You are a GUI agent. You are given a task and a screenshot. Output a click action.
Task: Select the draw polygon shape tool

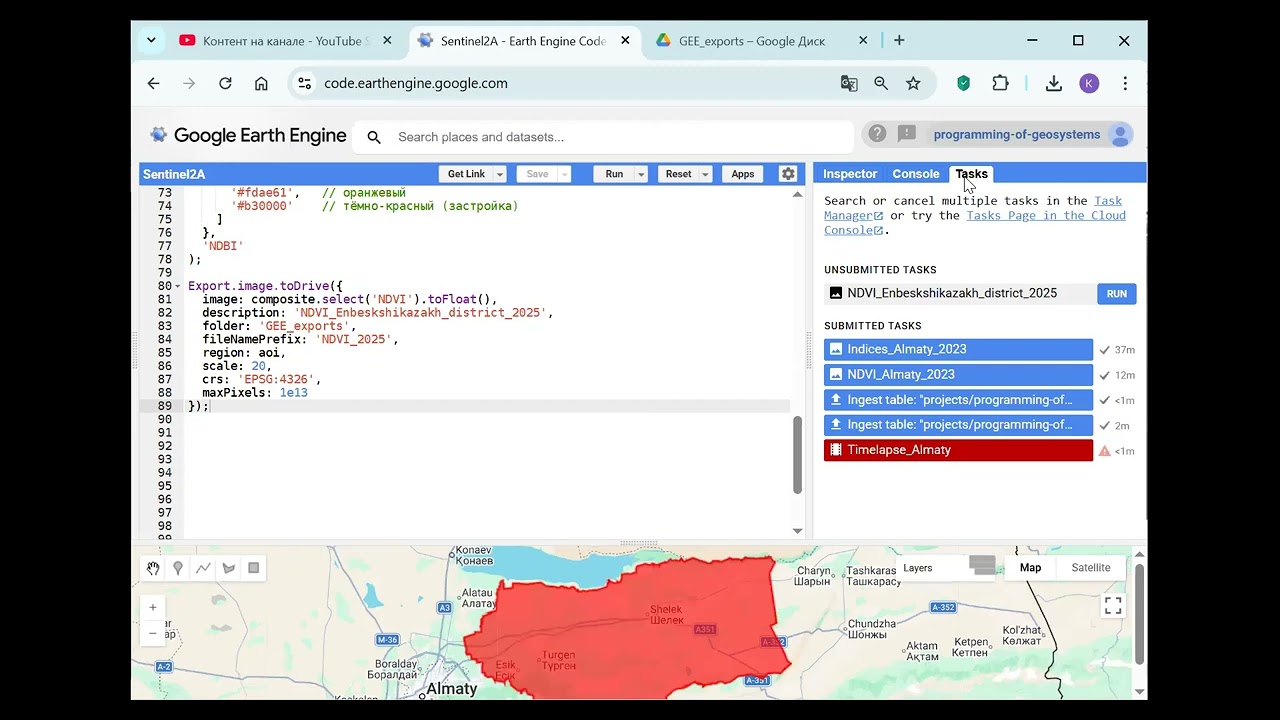(229, 568)
